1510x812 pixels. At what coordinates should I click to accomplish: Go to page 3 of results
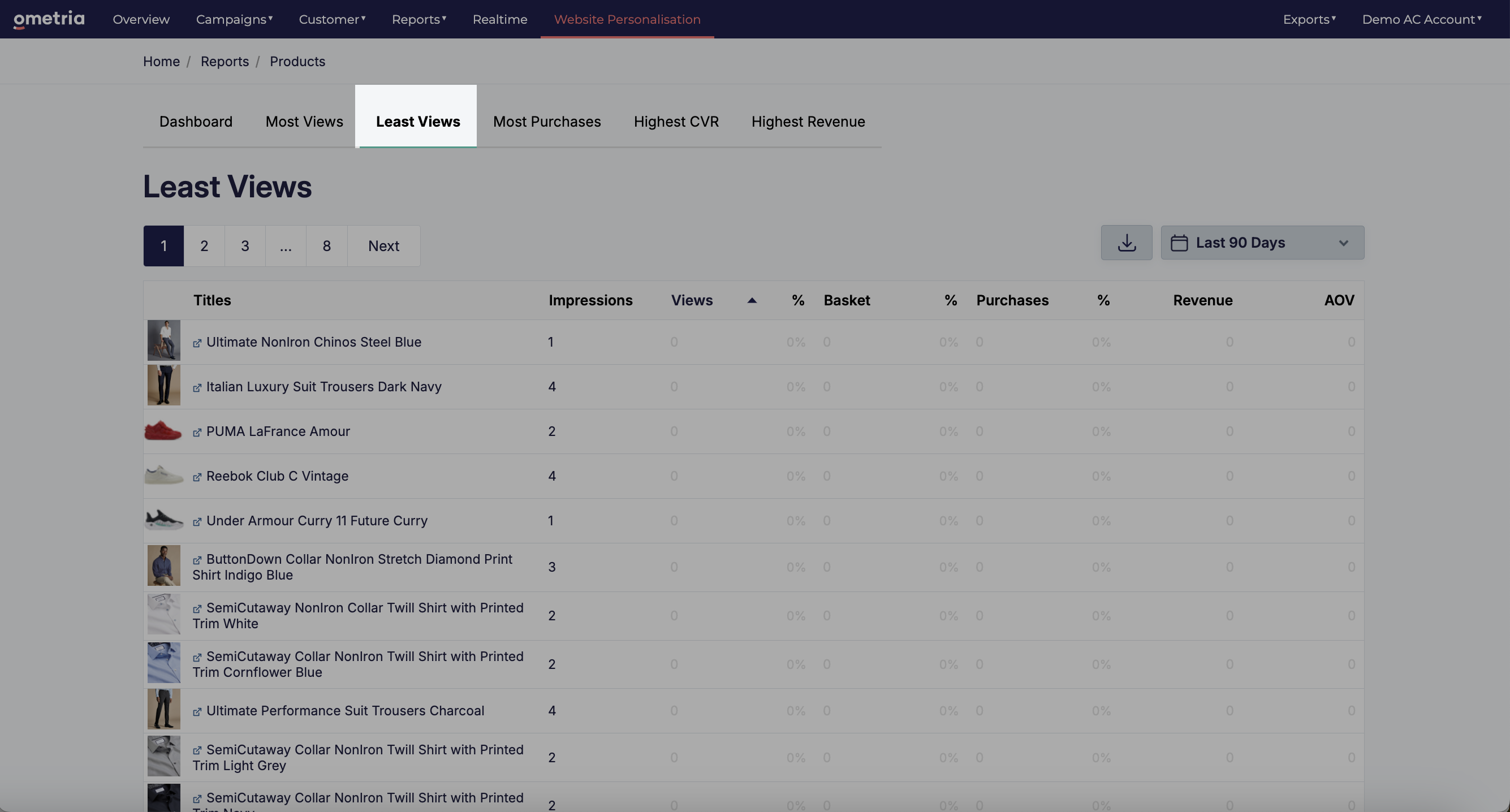tap(245, 245)
